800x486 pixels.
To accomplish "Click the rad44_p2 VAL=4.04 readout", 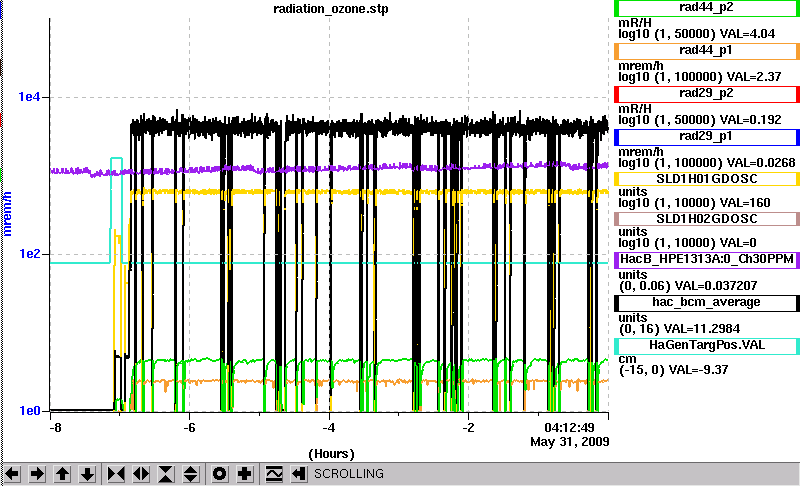I will pos(747,34).
